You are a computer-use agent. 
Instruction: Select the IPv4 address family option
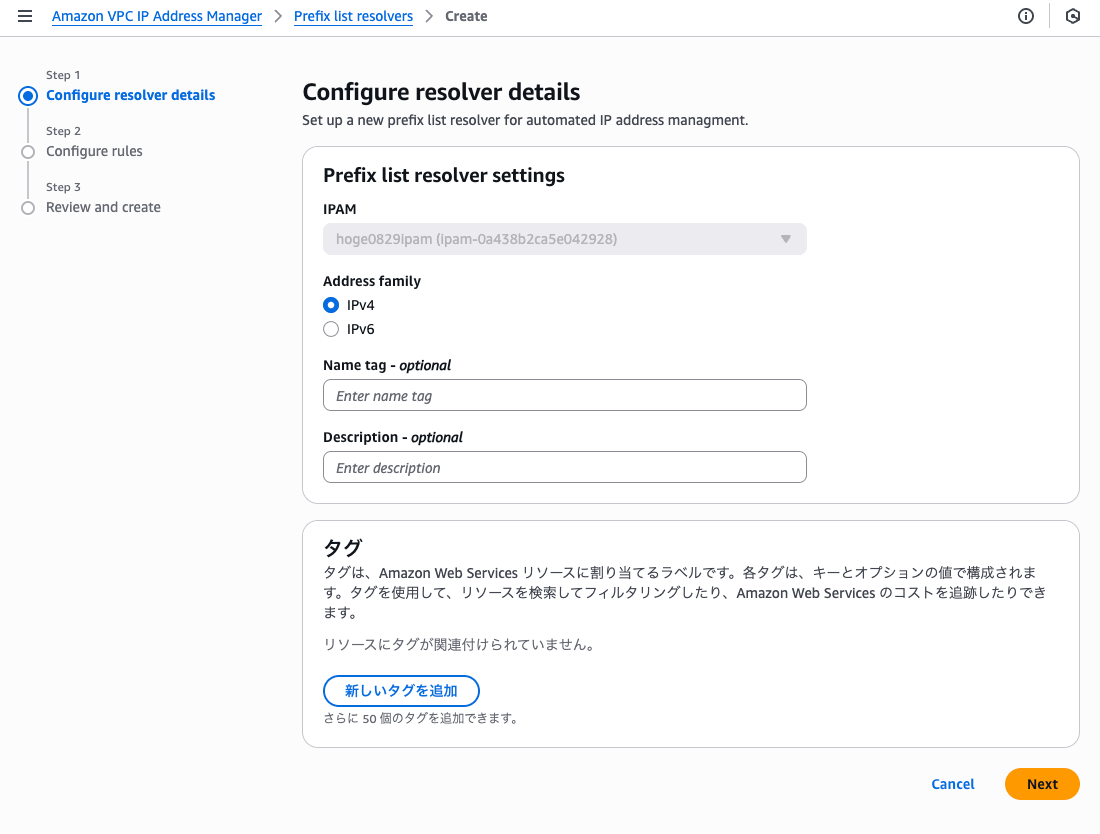pos(331,305)
